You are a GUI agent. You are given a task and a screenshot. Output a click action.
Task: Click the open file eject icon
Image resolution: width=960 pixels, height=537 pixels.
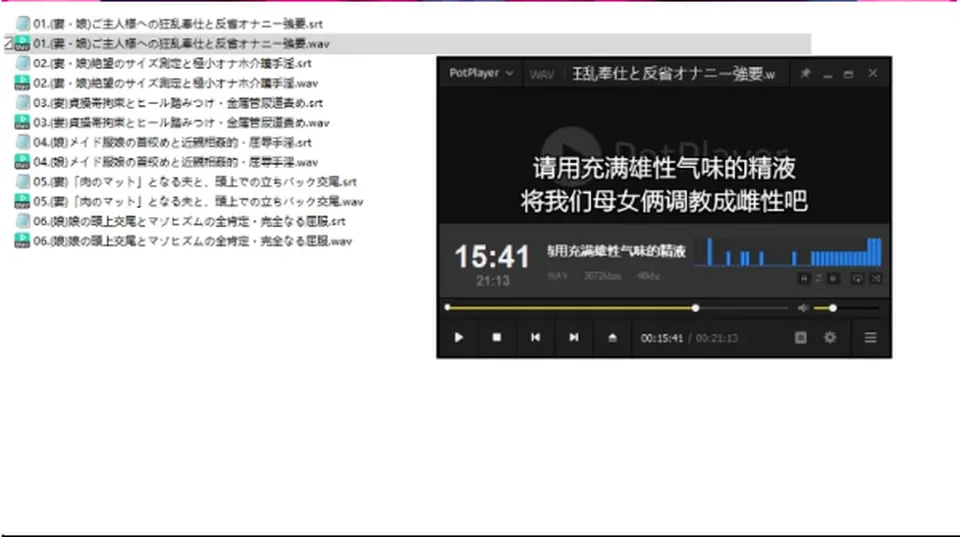[612, 337]
